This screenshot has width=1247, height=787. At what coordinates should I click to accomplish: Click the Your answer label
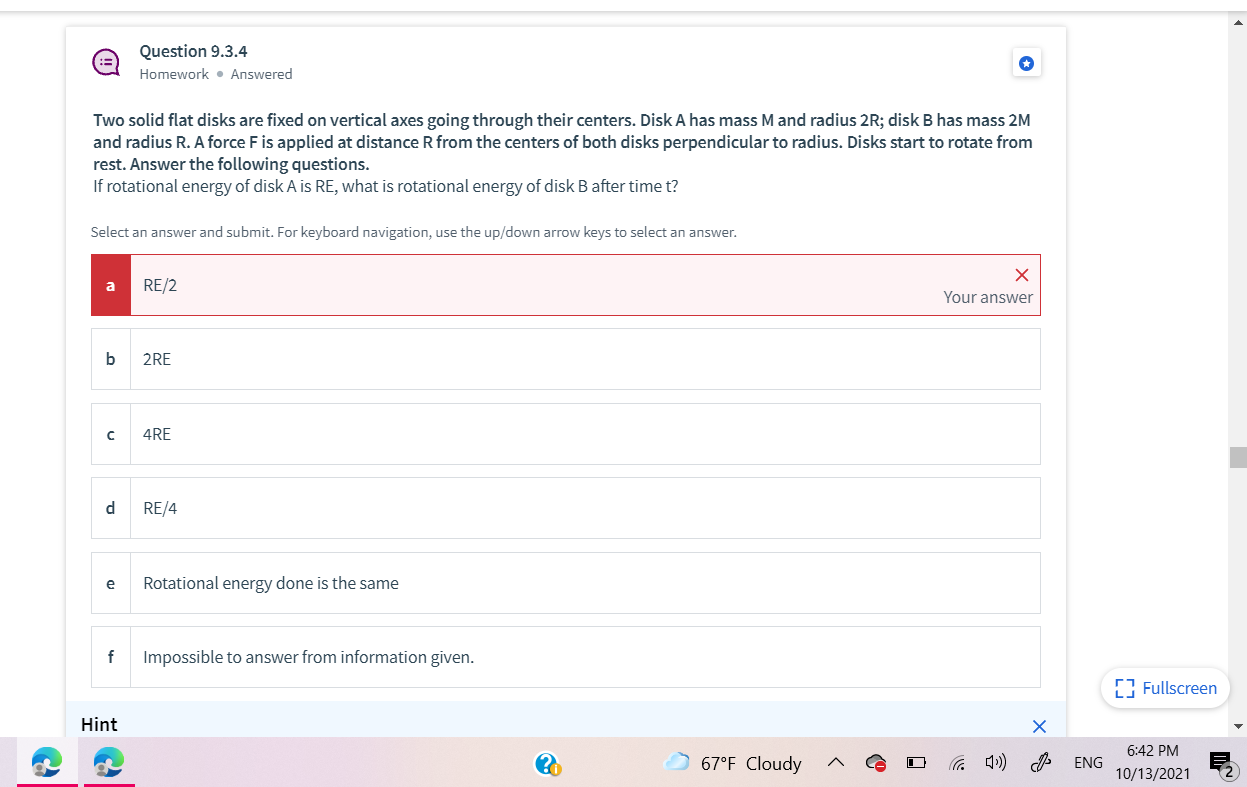click(988, 297)
